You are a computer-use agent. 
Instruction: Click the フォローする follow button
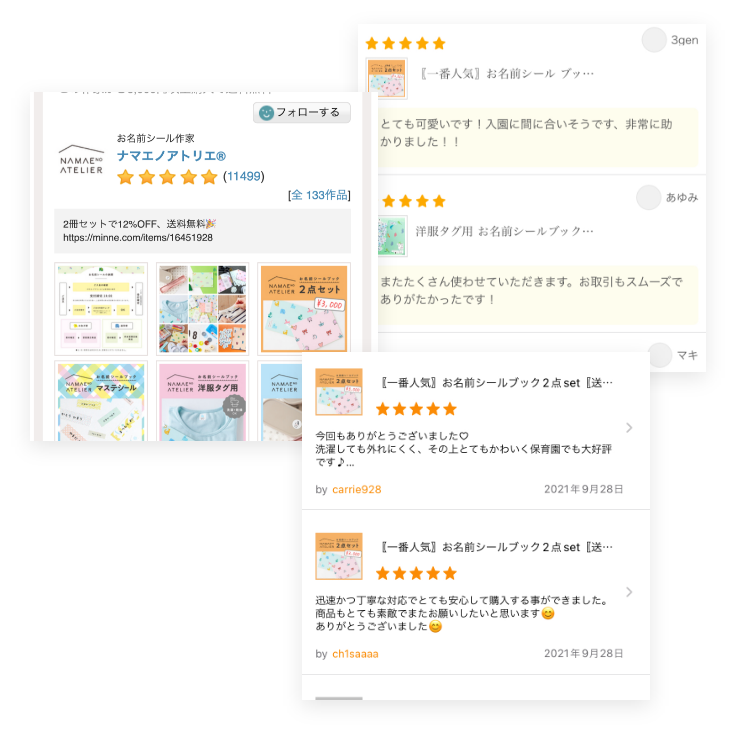(302, 113)
